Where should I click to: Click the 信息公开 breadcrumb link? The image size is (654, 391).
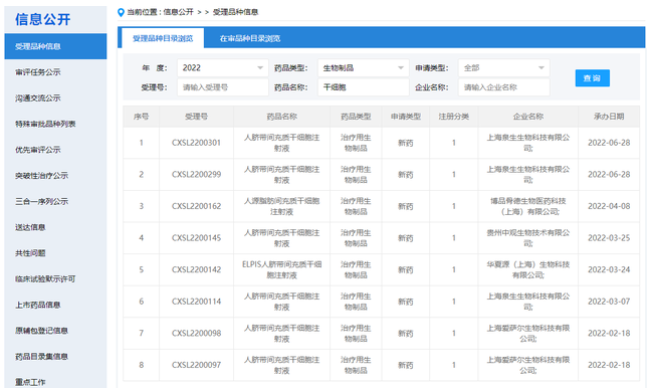(178, 12)
